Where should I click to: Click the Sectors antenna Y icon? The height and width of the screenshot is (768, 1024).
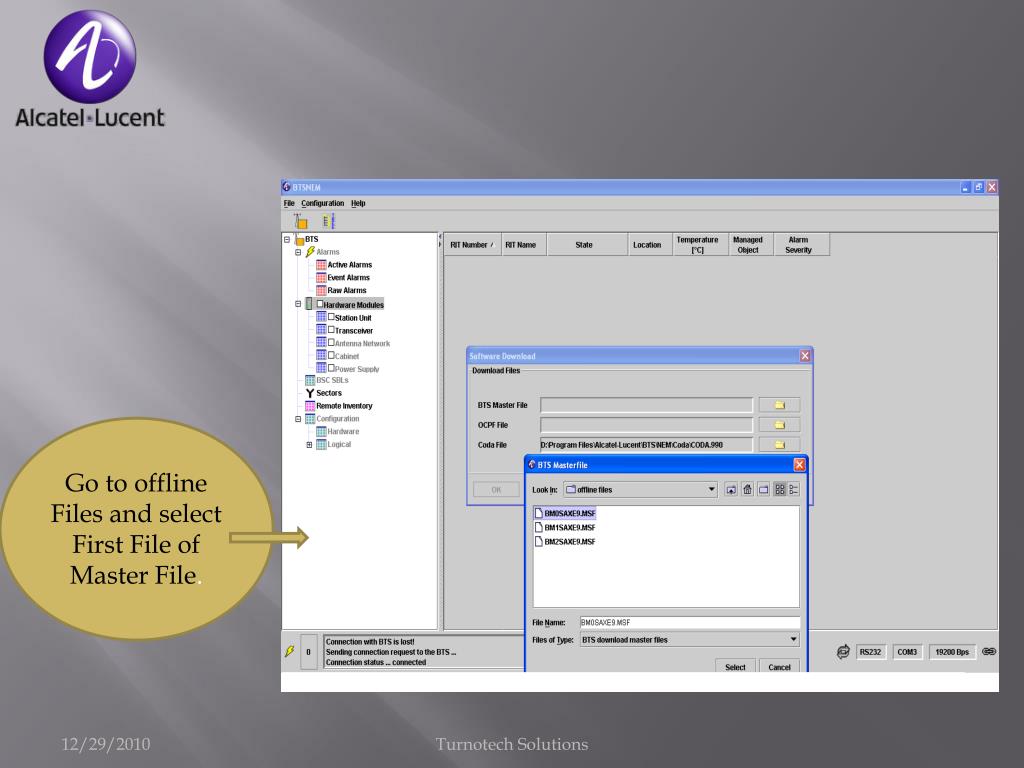pyautogui.click(x=310, y=393)
